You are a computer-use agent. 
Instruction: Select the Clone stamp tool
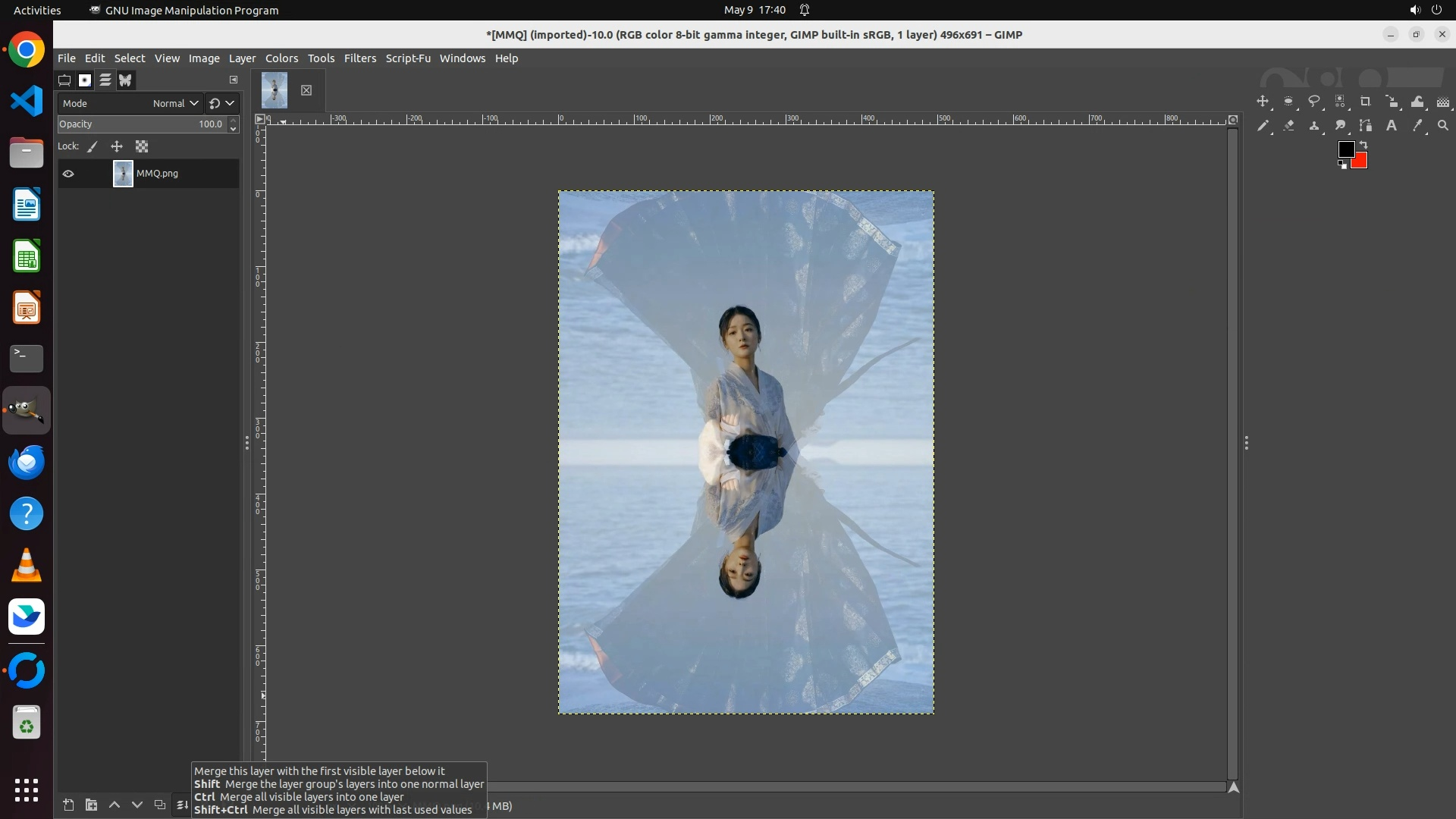pyautogui.click(x=1314, y=126)
